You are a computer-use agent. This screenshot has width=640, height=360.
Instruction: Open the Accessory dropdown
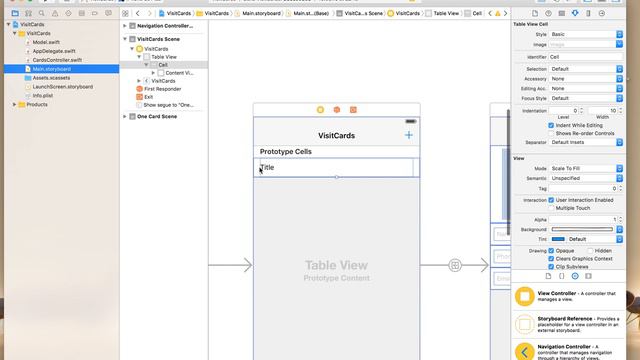coord(586,79)
